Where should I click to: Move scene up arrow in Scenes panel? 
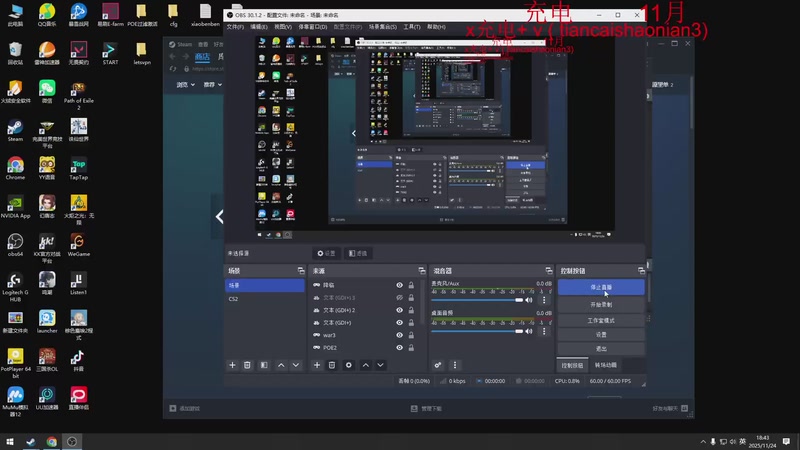pos(281,365)
